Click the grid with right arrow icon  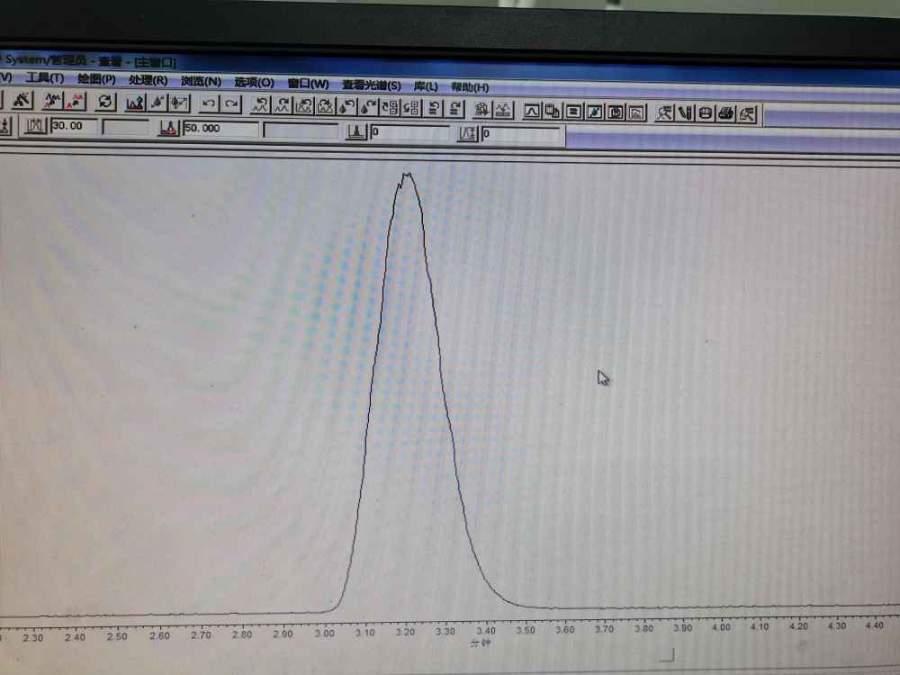click(412, 108)
